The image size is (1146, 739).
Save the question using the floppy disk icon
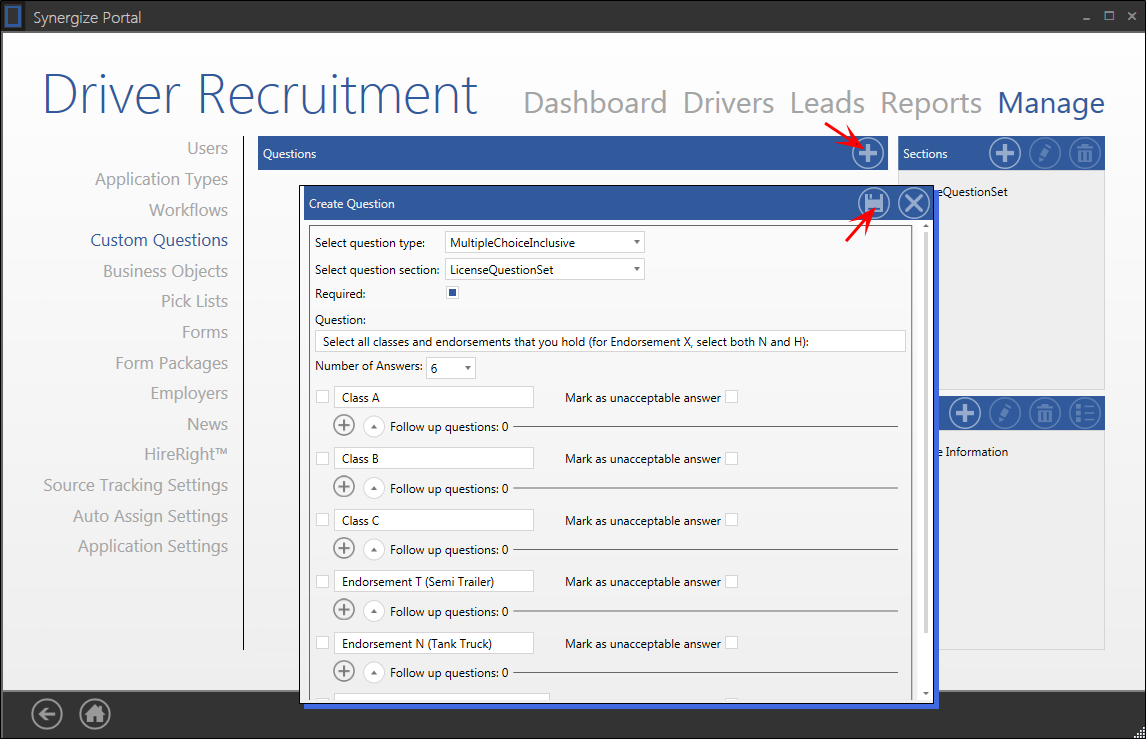click(874, 203)
